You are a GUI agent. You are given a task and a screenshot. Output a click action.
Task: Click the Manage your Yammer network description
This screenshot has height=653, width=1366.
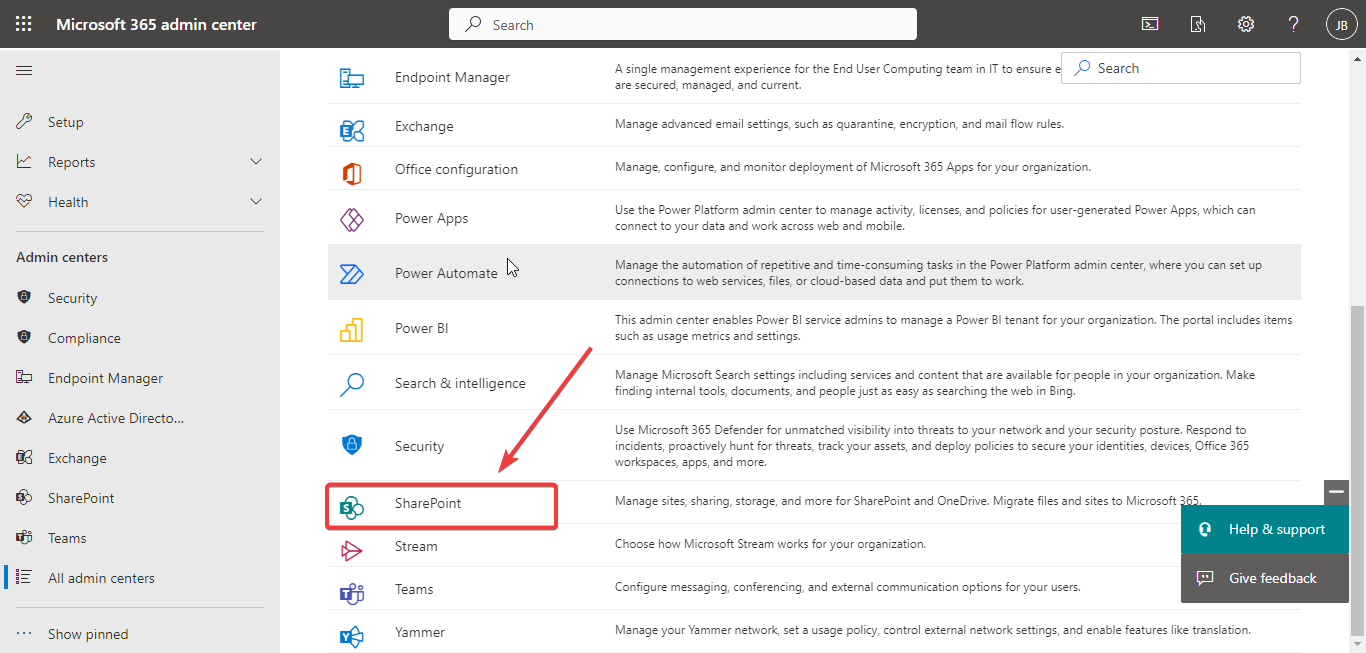933,630
